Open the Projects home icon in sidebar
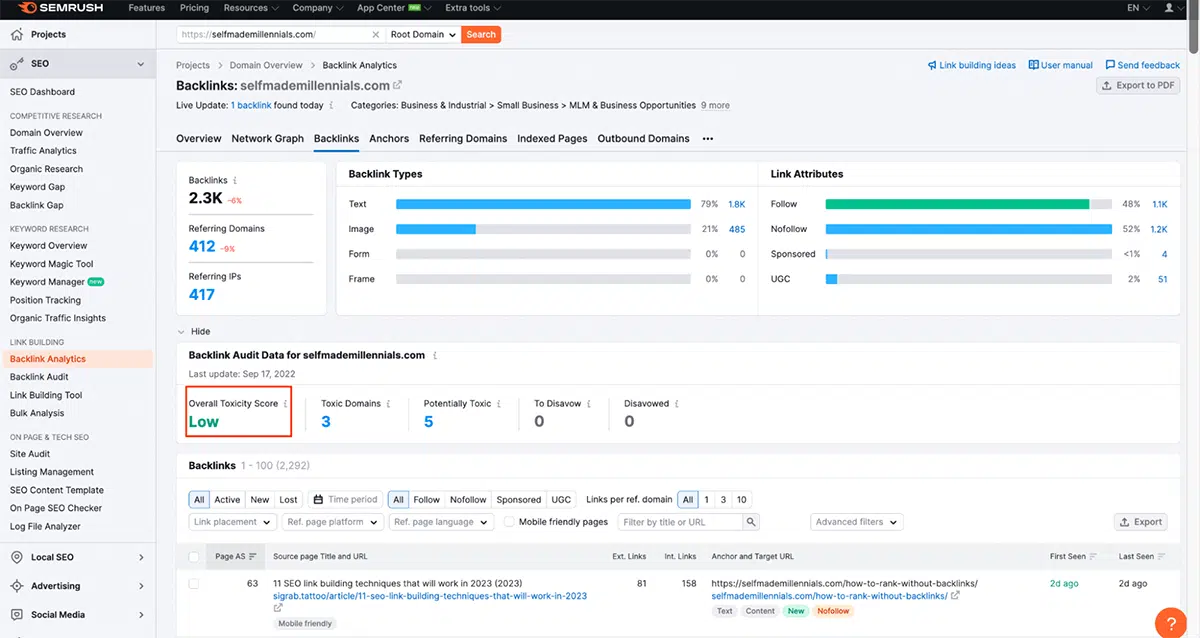This screenshot has width=1200, height=638. tap(16, 34)
